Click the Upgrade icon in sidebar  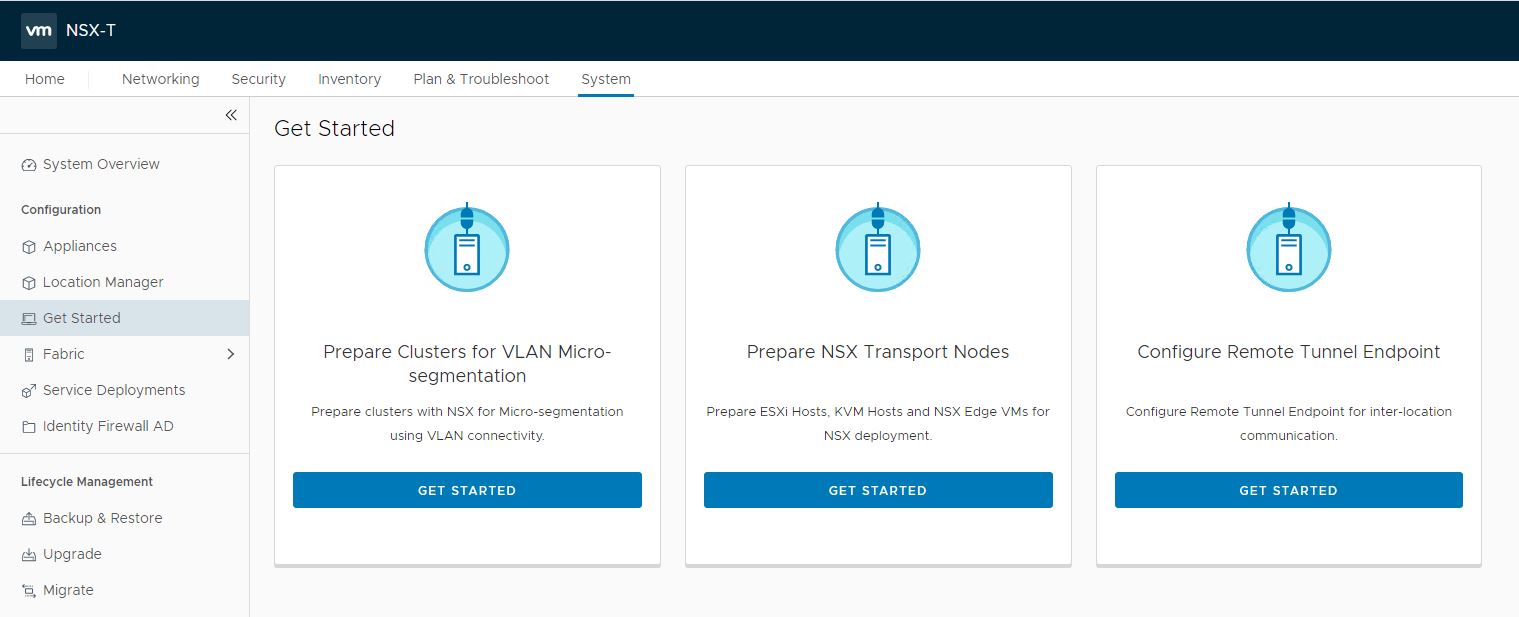point(29,555)
